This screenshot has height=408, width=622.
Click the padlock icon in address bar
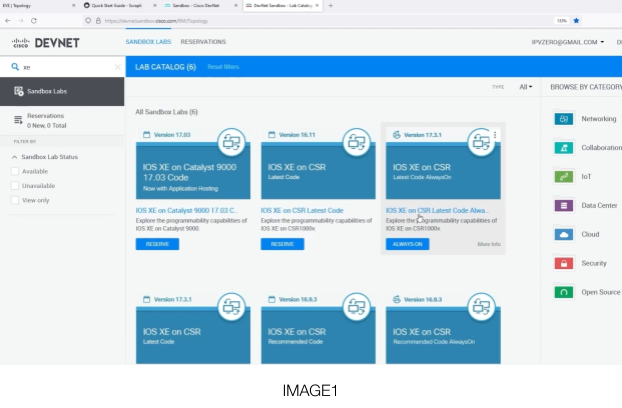pos(98,21)
